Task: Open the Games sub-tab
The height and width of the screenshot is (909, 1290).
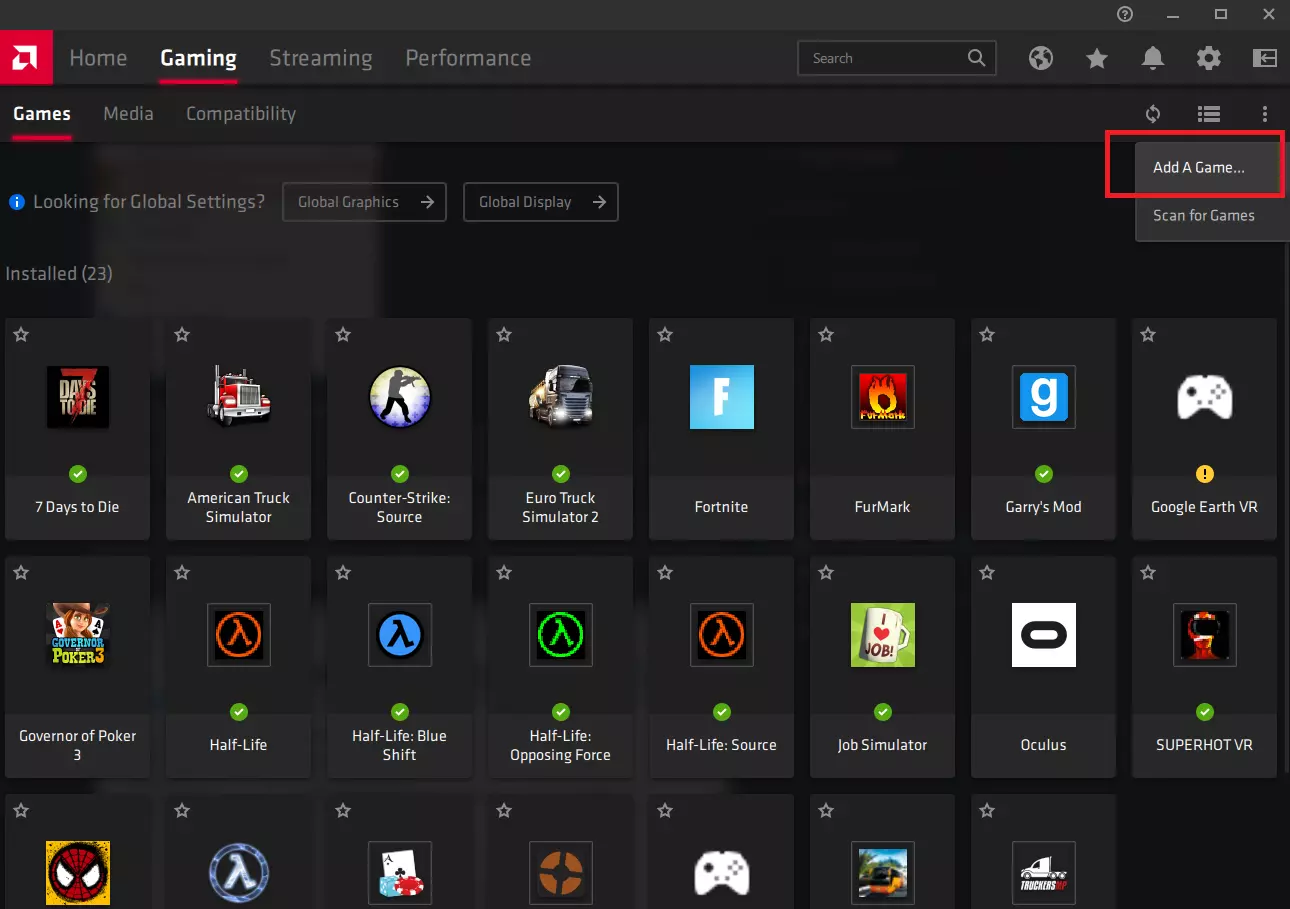Action: click(42, 114)
